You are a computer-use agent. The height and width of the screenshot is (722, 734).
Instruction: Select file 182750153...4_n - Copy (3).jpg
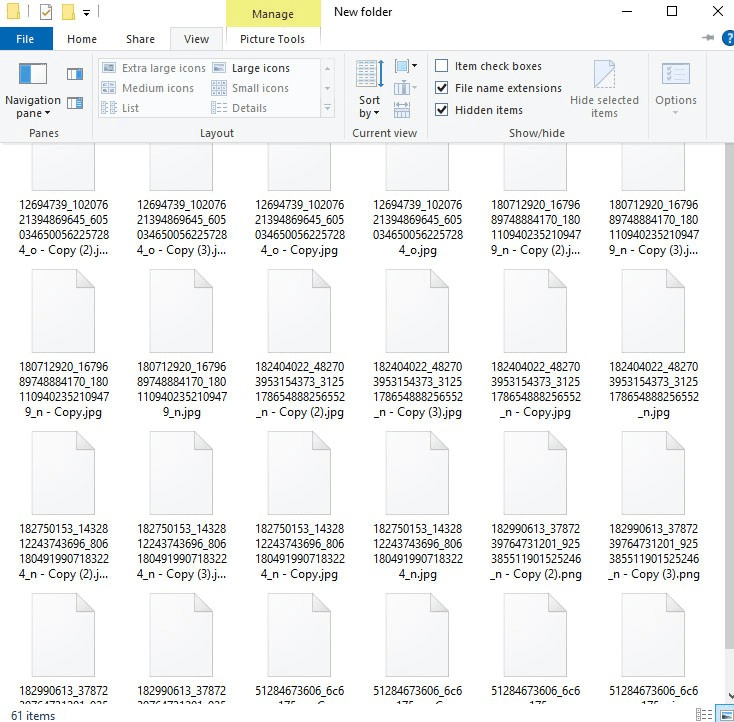point(182,506)
